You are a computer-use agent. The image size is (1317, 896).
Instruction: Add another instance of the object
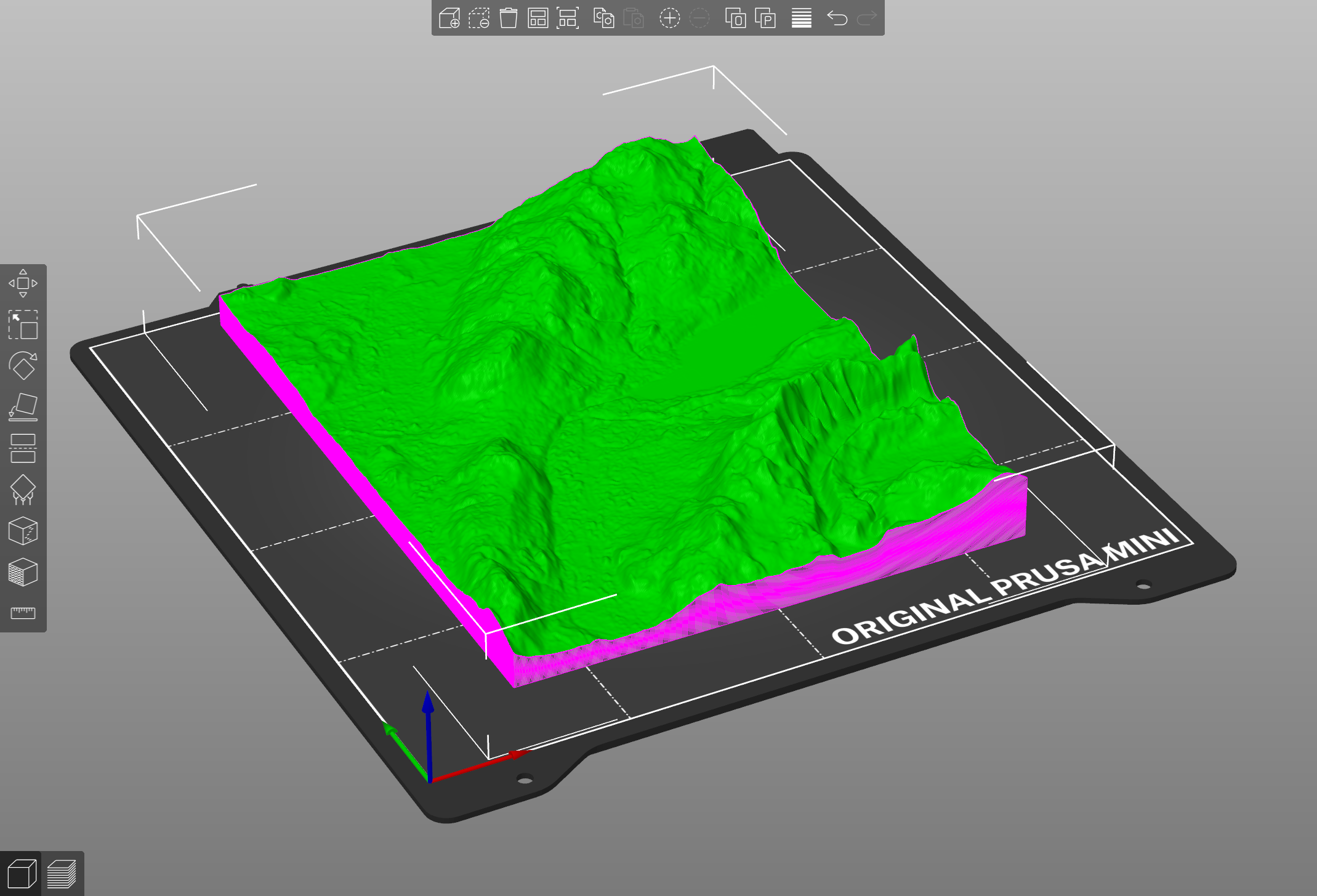pos(670,19)
